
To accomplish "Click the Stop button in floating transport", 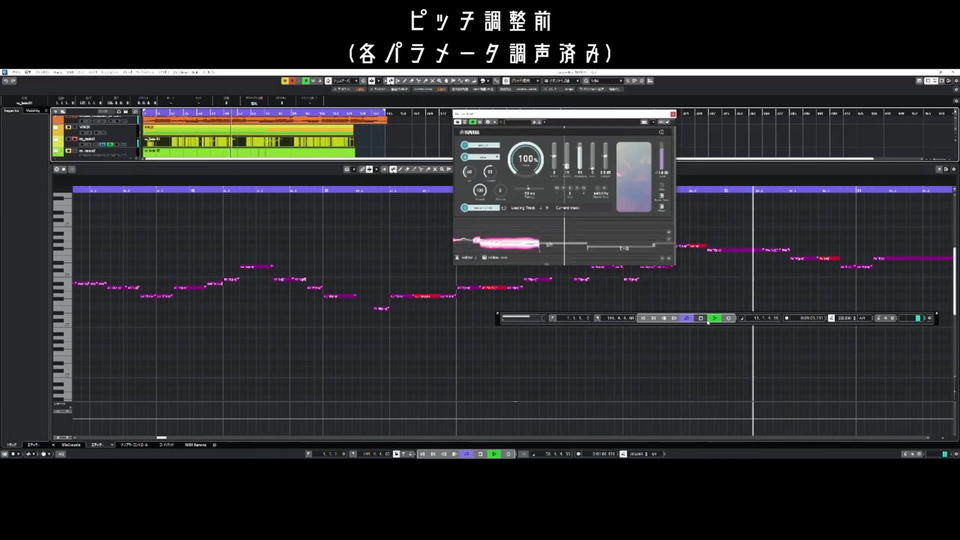I will [701, 318].
